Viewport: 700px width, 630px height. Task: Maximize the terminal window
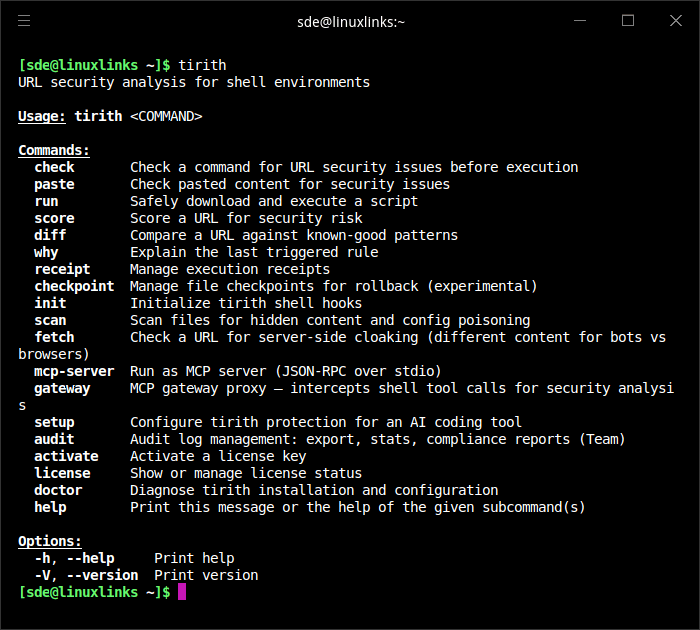point(628,21)
